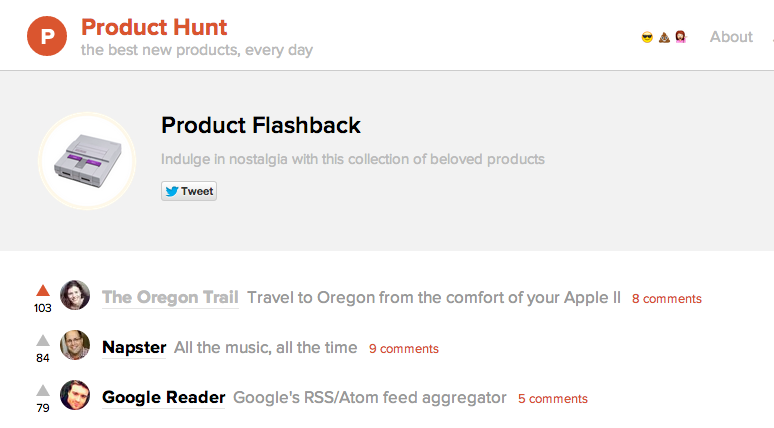Click the poop emoji in header
Viewport: 774px width, 428px height.
pos(664,37)
